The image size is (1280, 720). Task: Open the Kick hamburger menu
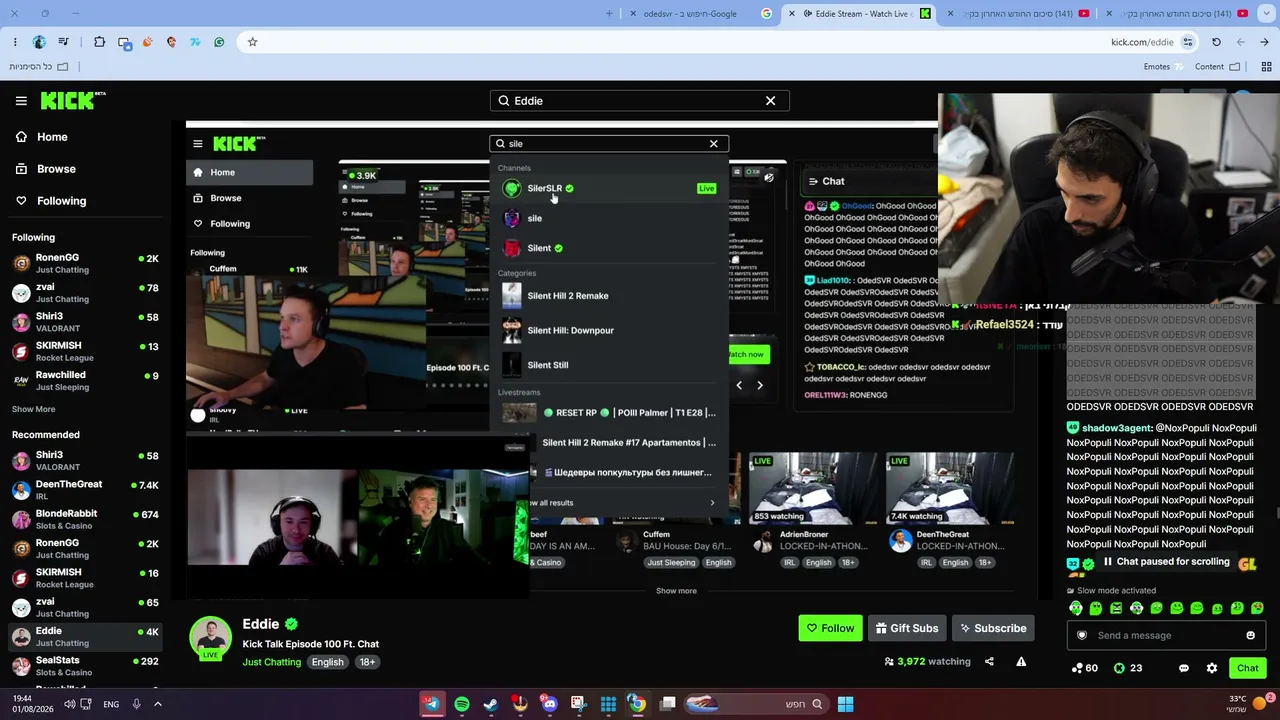21,101
